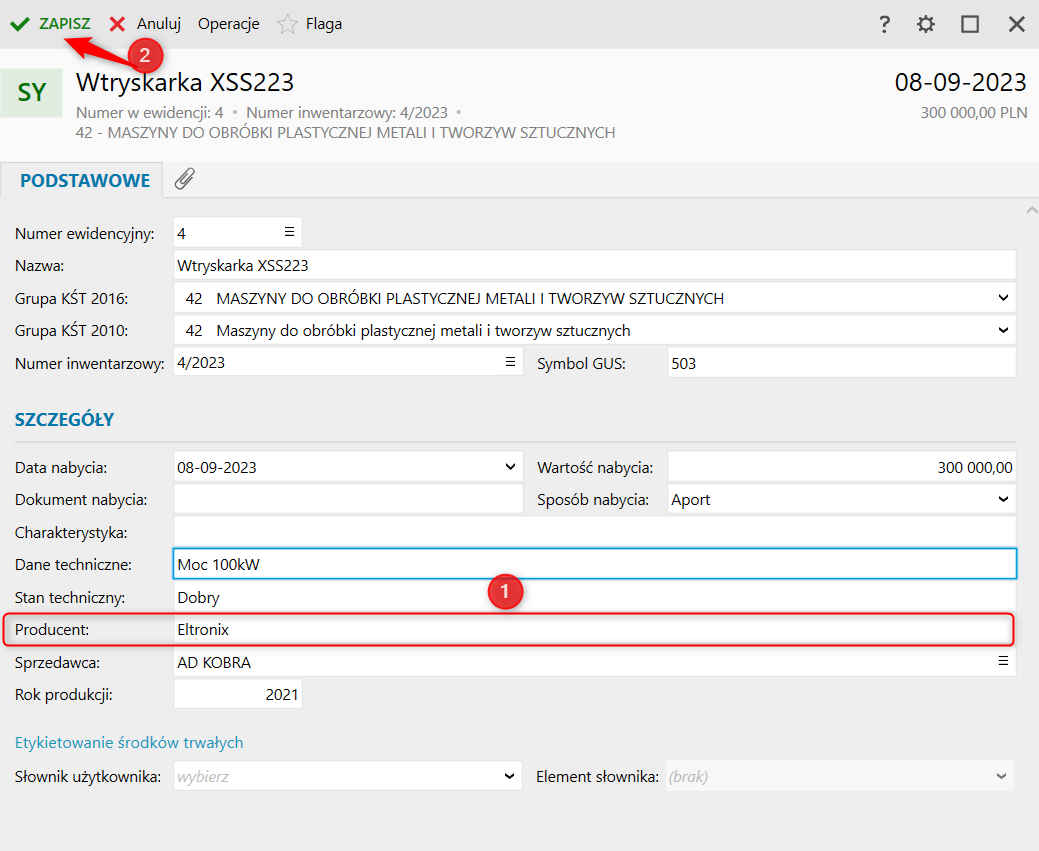Screen dimensions: 1039x851
Task: Open the Operacje menu
Action: click(228, 24)
